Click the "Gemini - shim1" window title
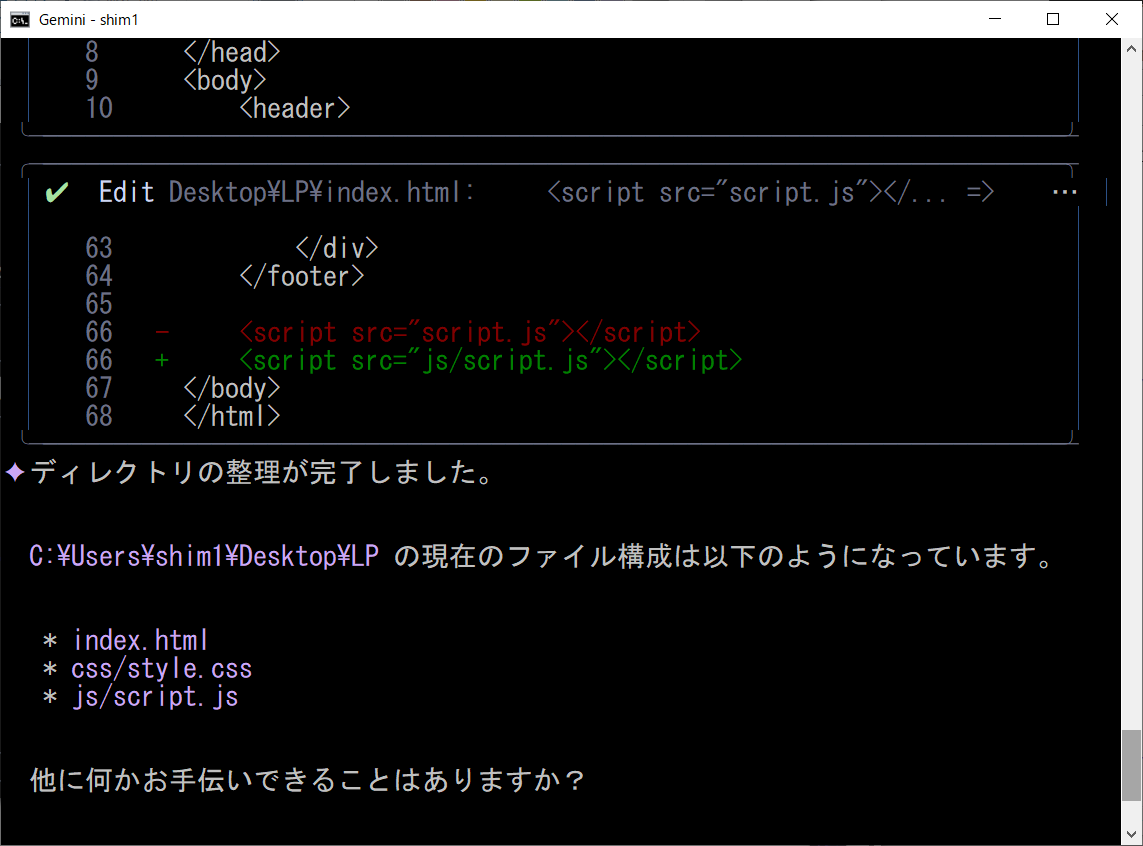Screen dimensions: 1143x846 pos(89,20)
